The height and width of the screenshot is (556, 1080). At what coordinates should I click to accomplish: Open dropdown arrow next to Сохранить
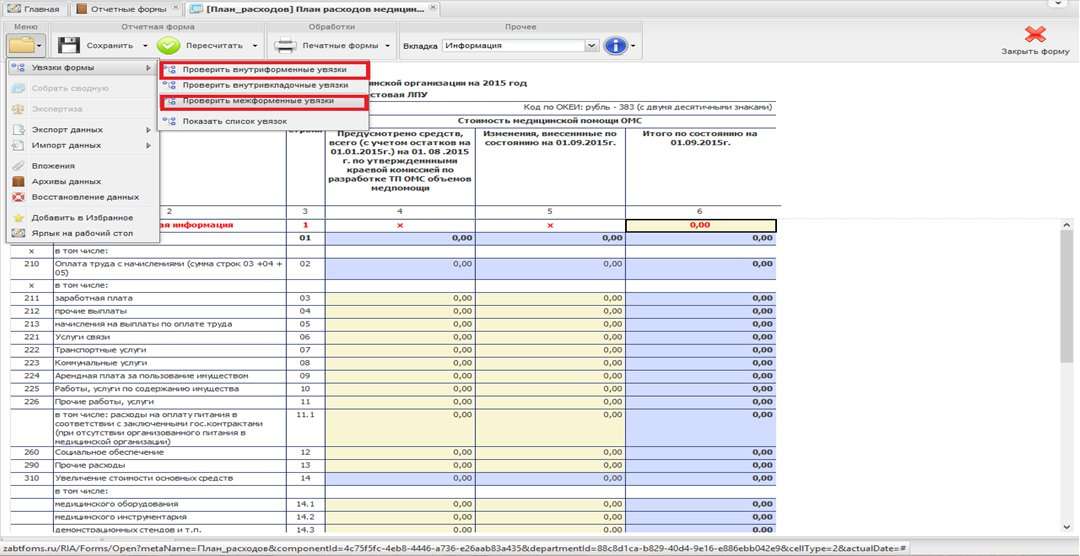(145, 46)
